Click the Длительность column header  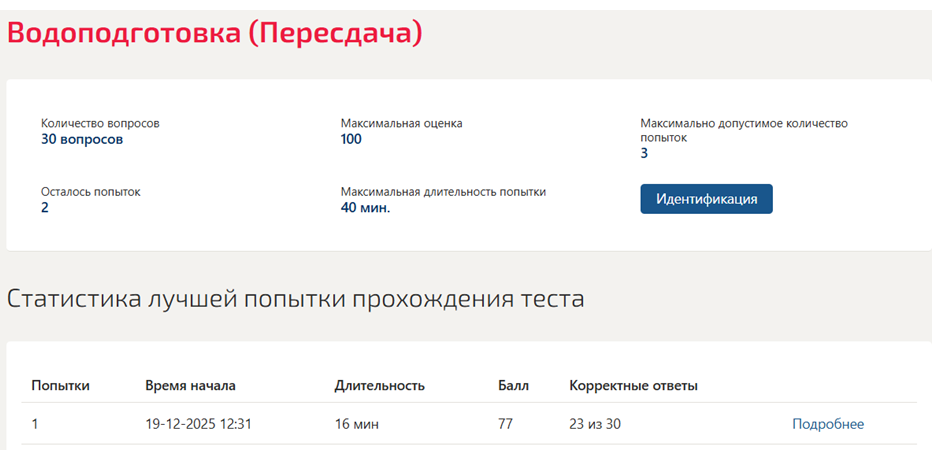[x=380, y=386]
